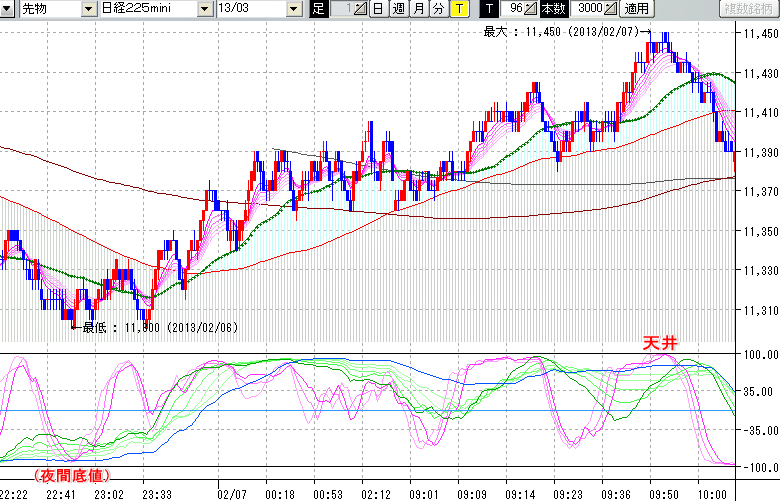The image size is (780, 501).
Task: Select the weekly 週 timeframe button
Action: [398, 9]
